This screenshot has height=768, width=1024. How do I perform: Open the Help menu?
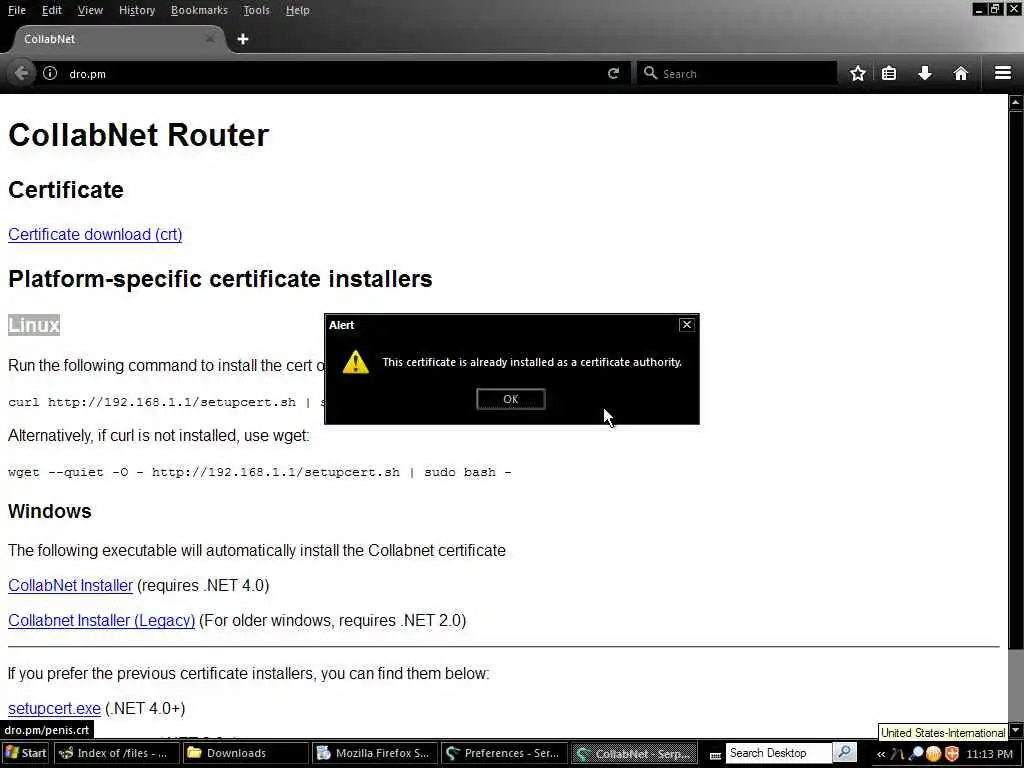tap(298, 10)
